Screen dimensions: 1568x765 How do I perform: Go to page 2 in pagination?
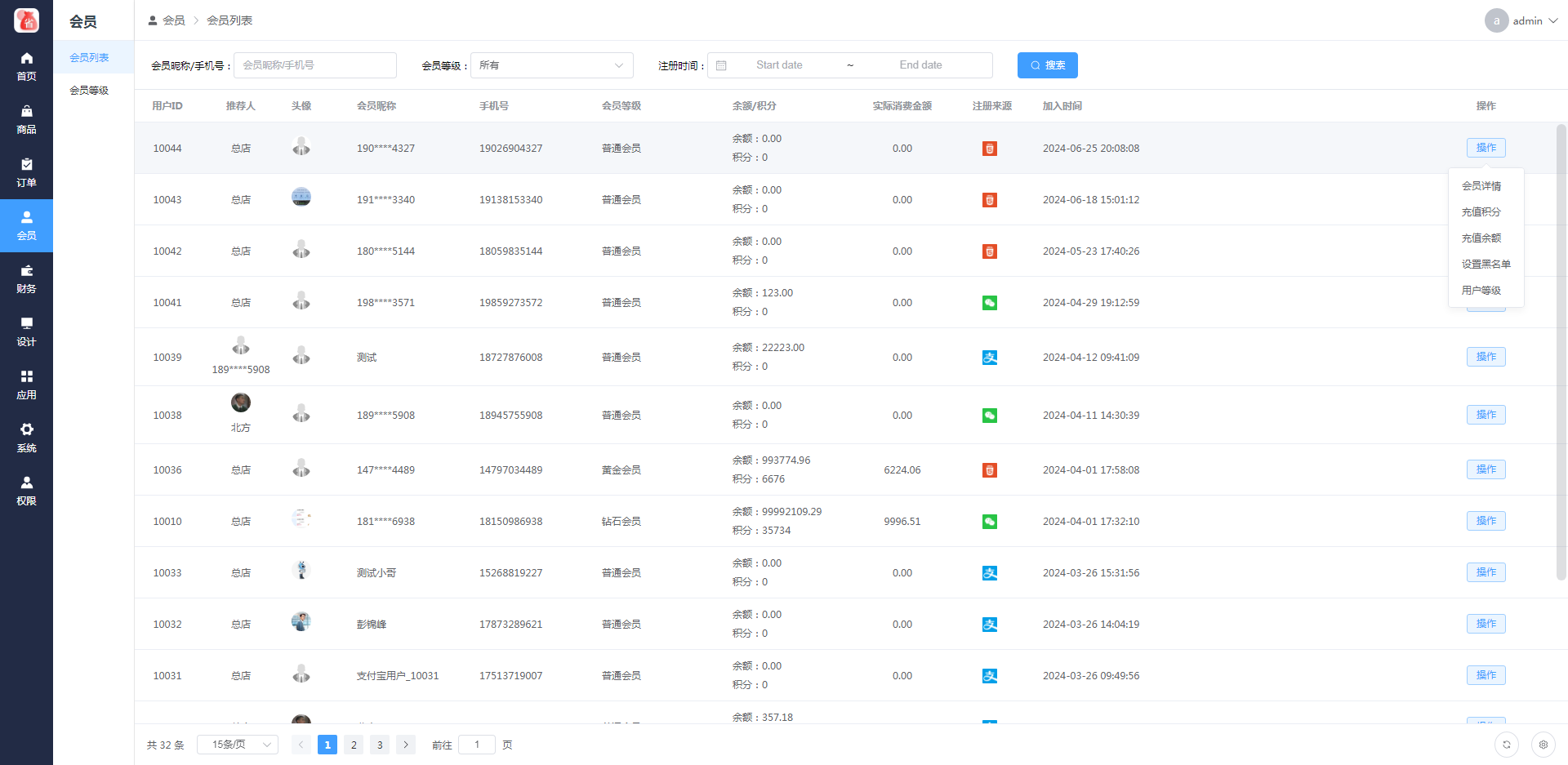[x=354, y=745]
